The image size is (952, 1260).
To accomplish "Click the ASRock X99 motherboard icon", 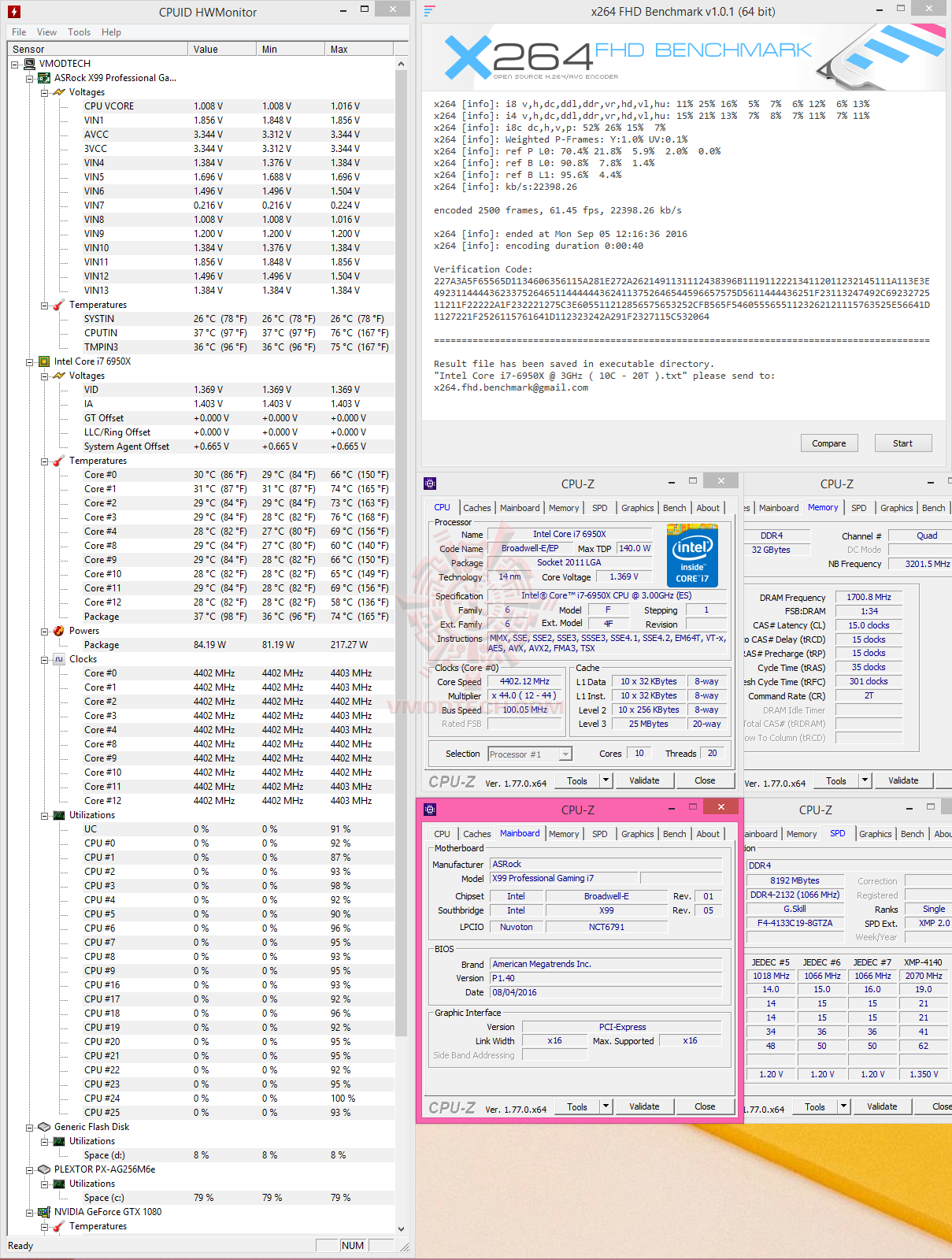I will [45, 78].
